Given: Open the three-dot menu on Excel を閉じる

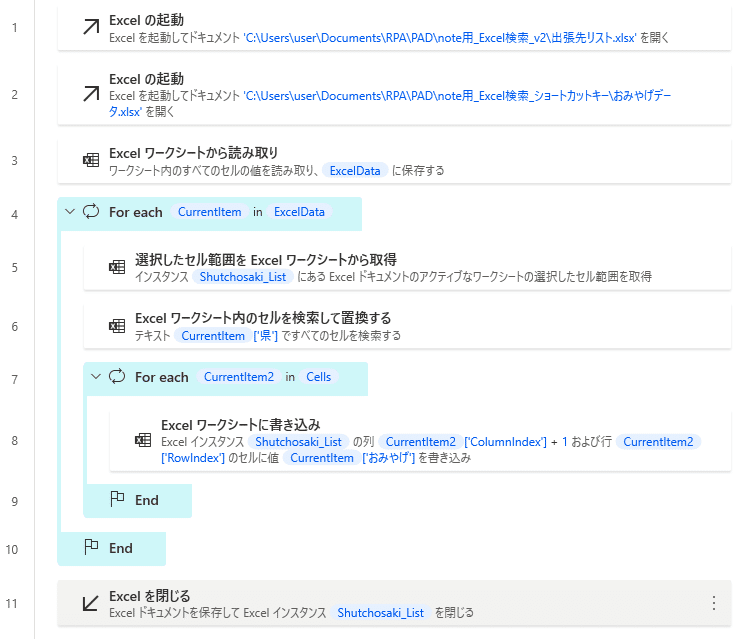Looking at the screenshot, I should (x=714, y=603).
